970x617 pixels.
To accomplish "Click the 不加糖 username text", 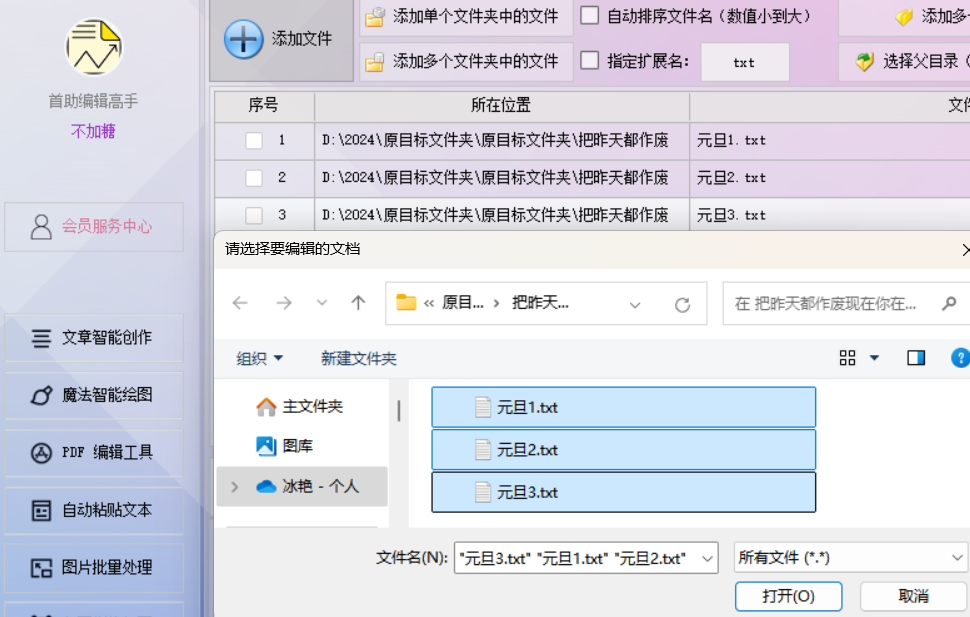I will click(x=93, y=131).
